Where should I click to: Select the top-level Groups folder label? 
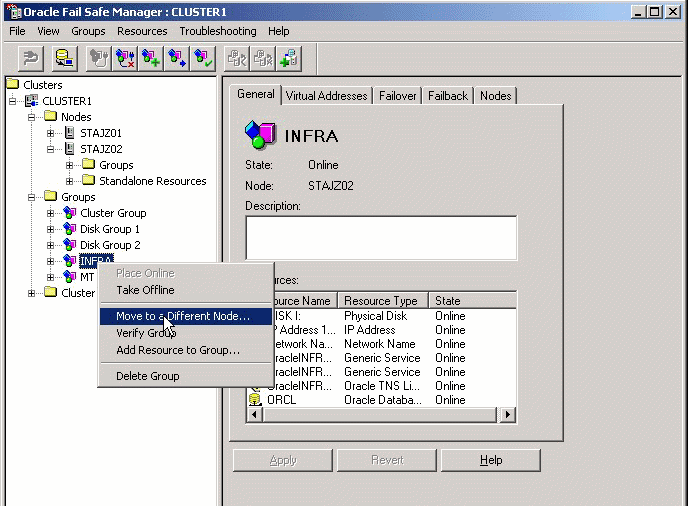78,197
